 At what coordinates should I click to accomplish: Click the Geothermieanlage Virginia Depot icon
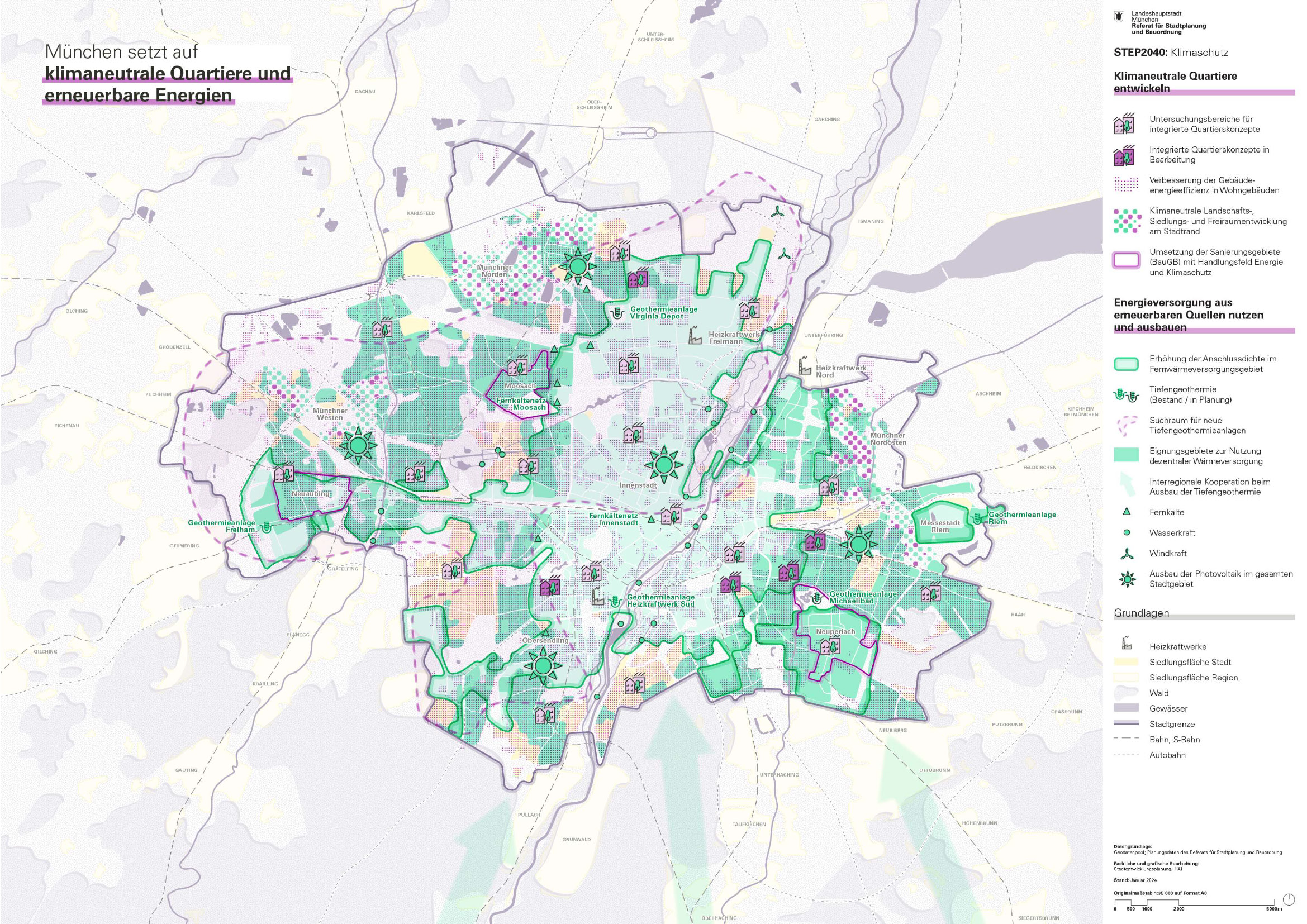[x=617, y=312]
